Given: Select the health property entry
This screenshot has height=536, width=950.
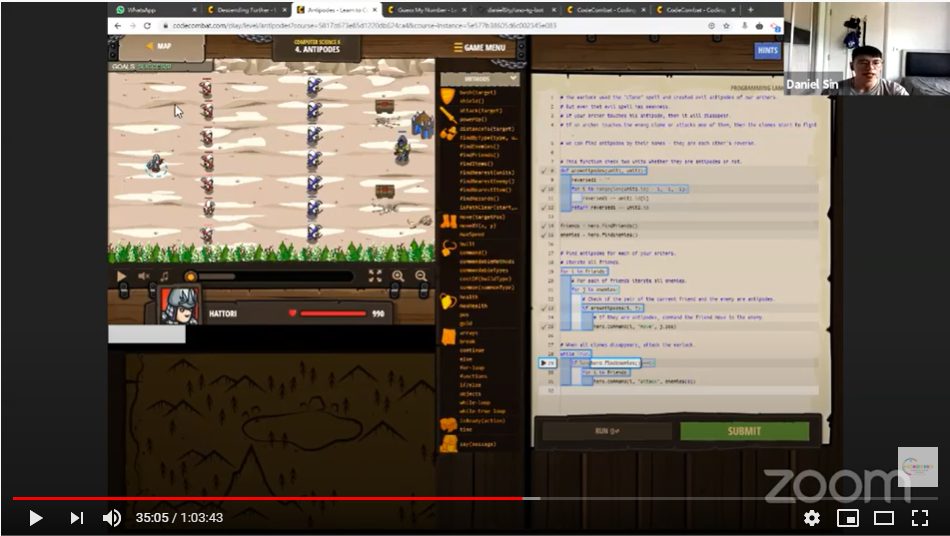Looking at the screenshot, I should coord(469,297).
